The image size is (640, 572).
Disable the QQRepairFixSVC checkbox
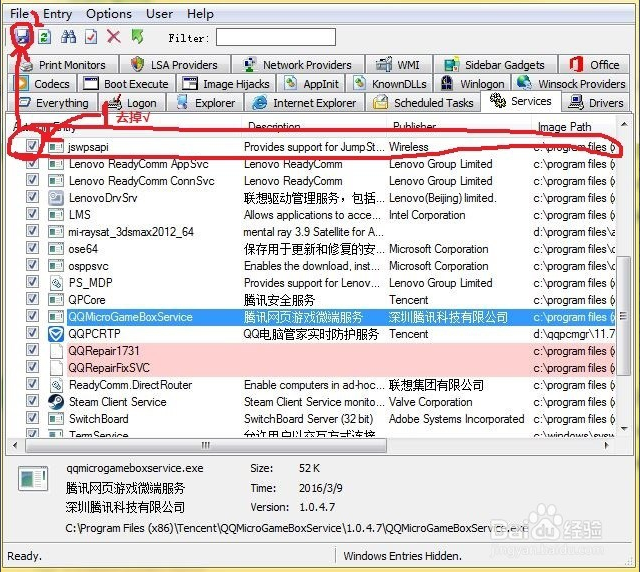(x=32, y=367)
